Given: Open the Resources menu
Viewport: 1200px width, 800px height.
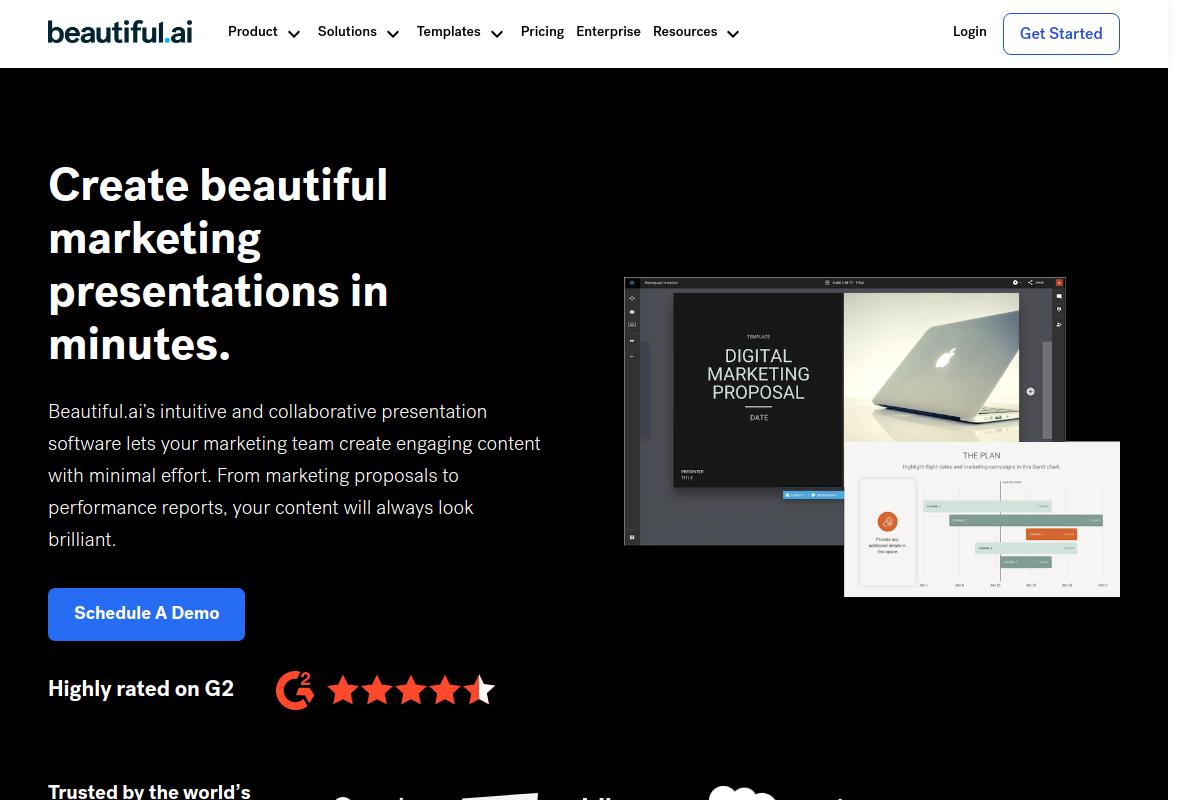Looking at the screenshot, I should (685, 32).
